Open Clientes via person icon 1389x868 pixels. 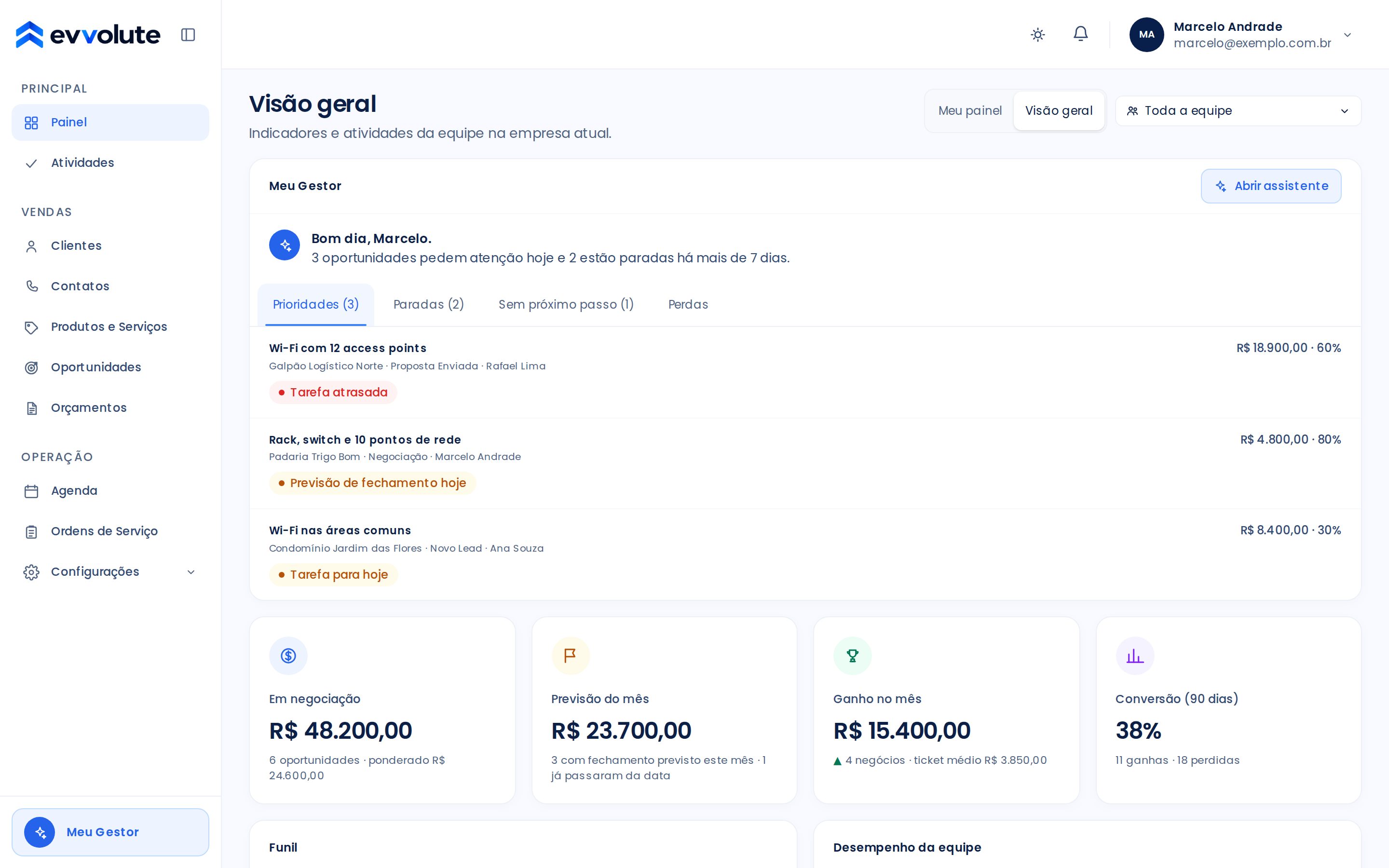(x=31, y=246)
